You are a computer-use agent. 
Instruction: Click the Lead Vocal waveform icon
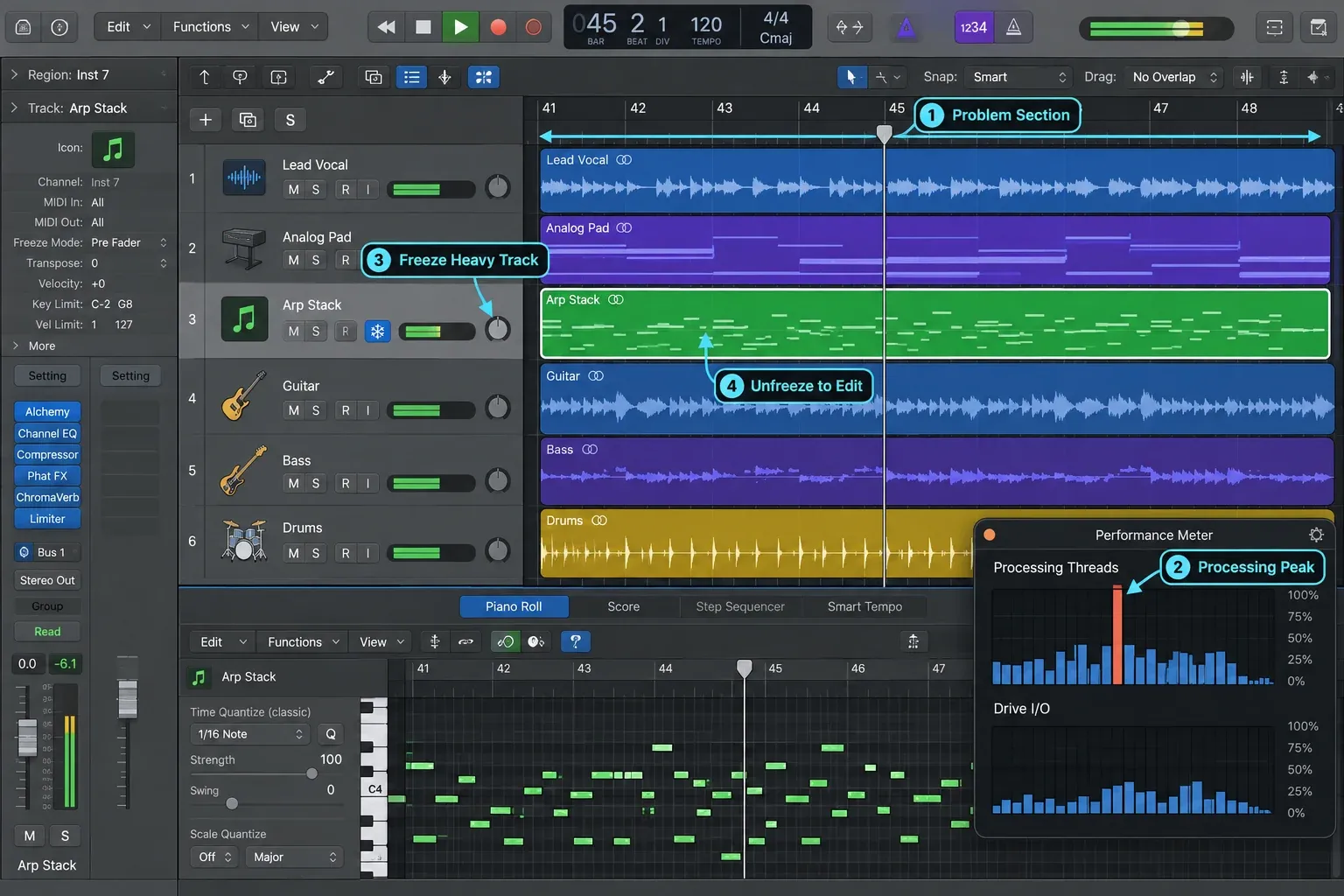click(244, 178)
